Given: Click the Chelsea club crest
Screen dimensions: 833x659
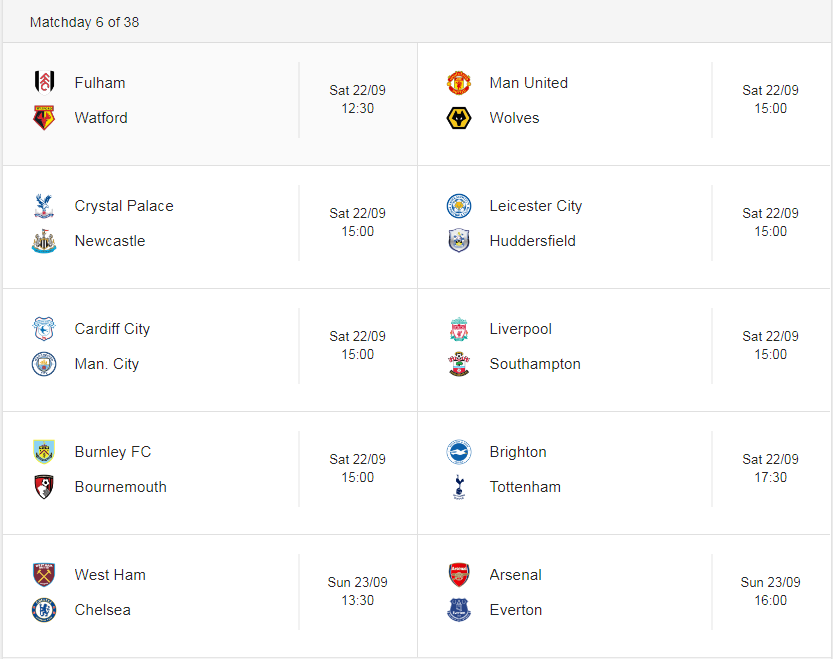Looking at the screenshot, I should (44, 610).
